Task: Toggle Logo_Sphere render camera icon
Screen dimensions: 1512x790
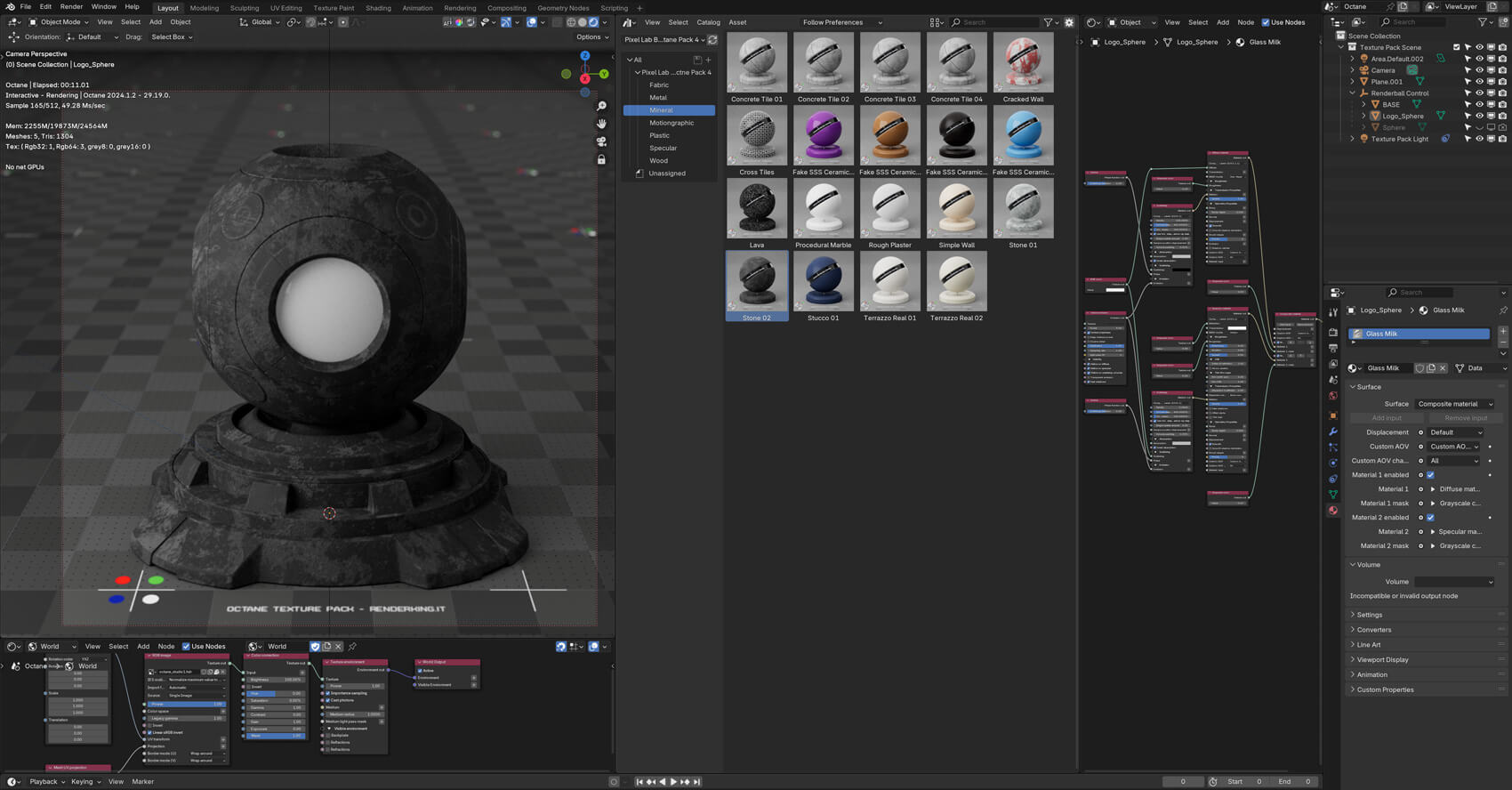Action: point(1502,117)
